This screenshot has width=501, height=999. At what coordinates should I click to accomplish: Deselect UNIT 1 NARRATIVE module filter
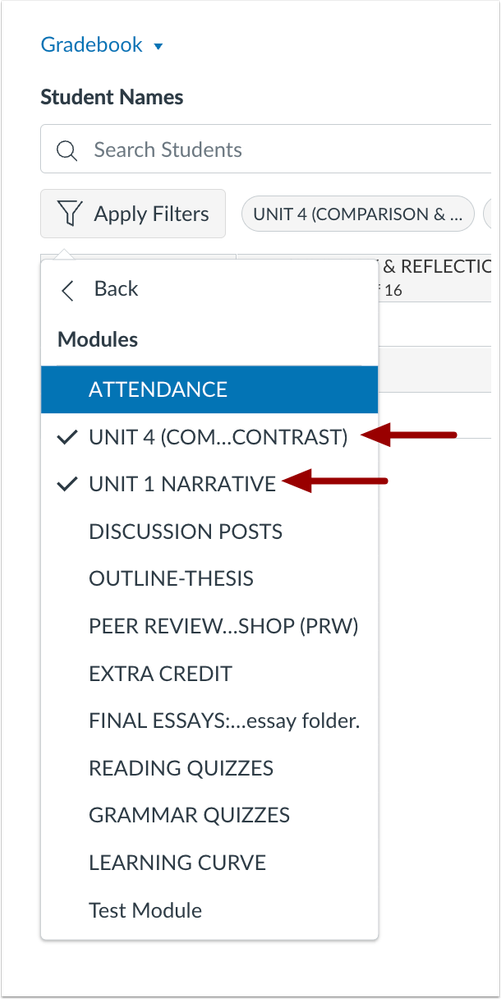[x=210, y=484]
